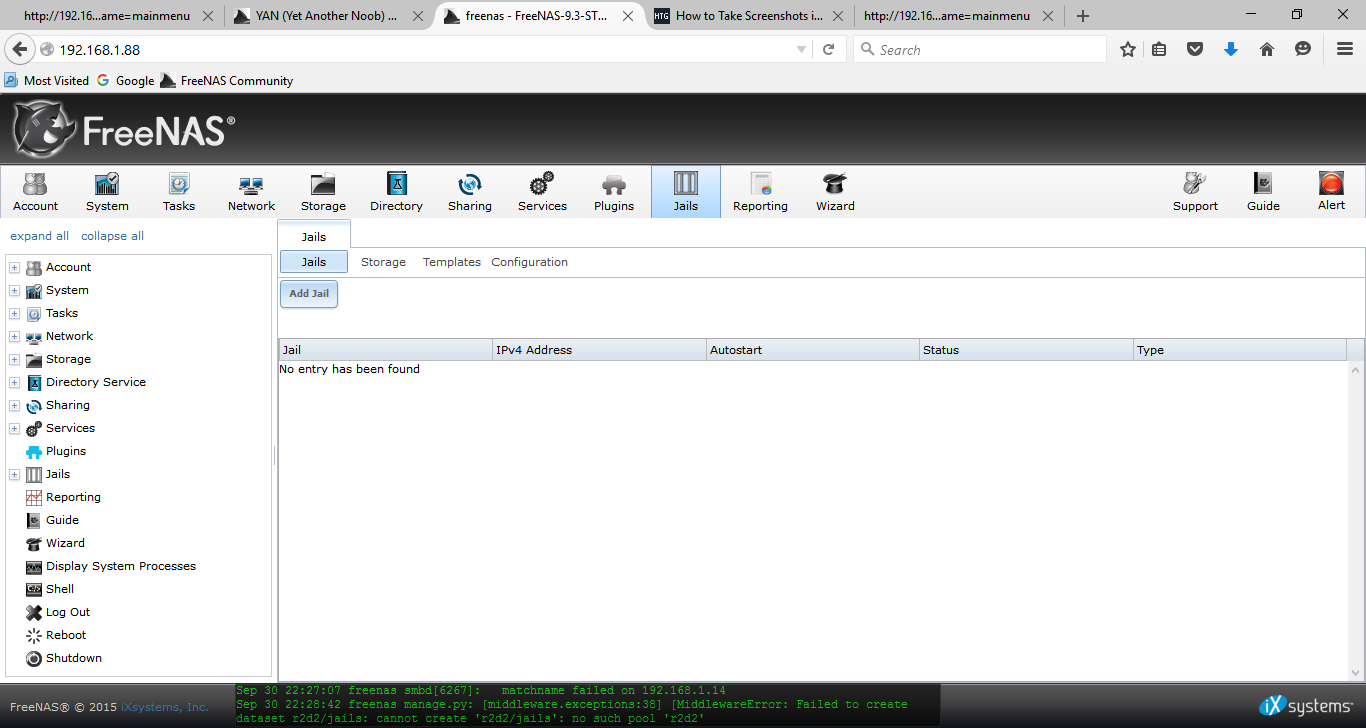Switch to the Templates subtab

pyautogui.click(x=451, y=262)
